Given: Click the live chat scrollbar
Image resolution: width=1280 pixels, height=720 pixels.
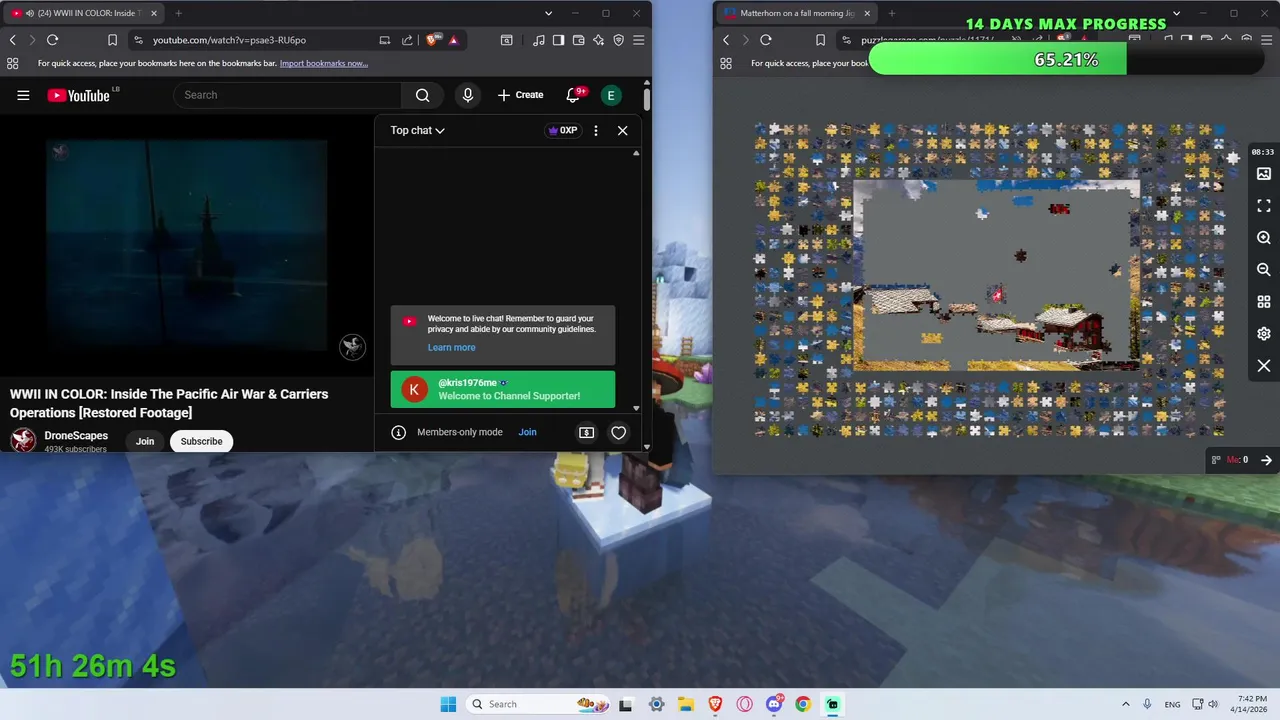Looking at the screenshot, I should (636, 280).
